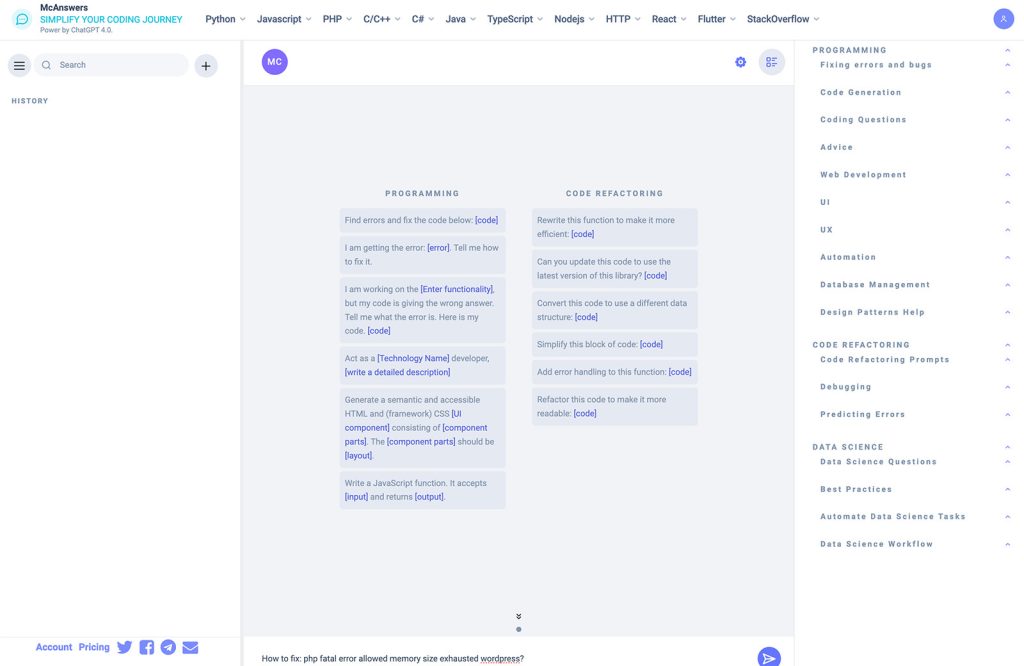Select 'I am getting the error' prompt

(422, 255)
